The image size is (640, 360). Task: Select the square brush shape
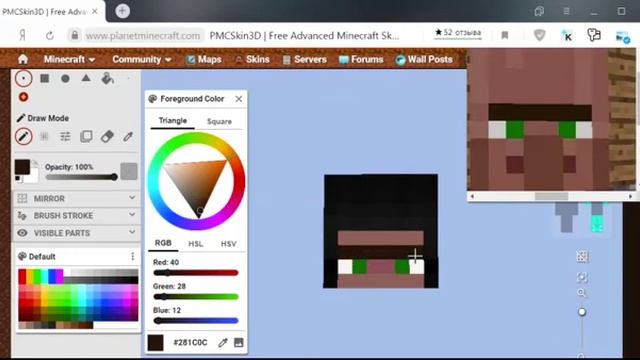44,78
